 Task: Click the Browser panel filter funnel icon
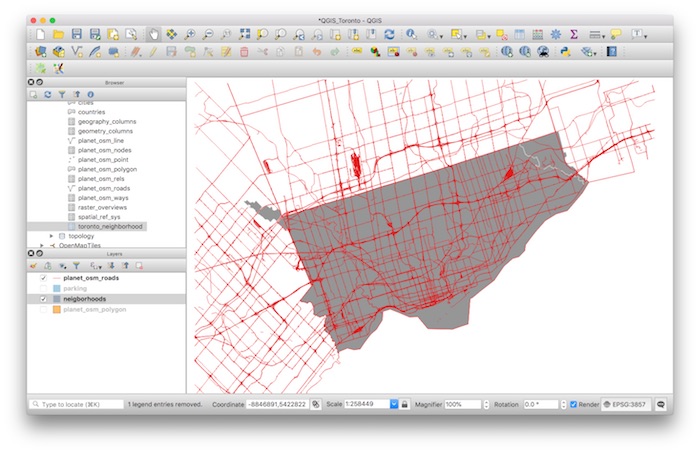62,95
